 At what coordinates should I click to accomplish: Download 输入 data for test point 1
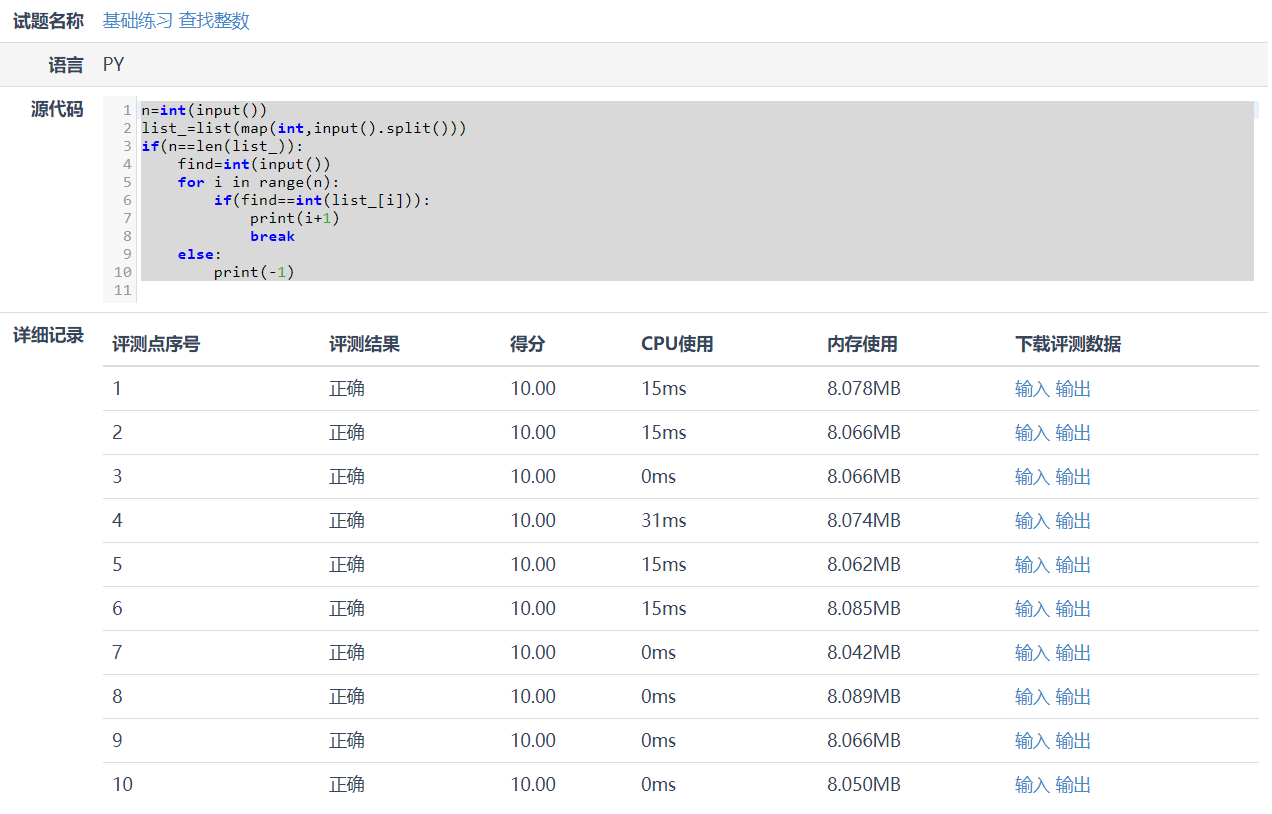(1032, 389)
